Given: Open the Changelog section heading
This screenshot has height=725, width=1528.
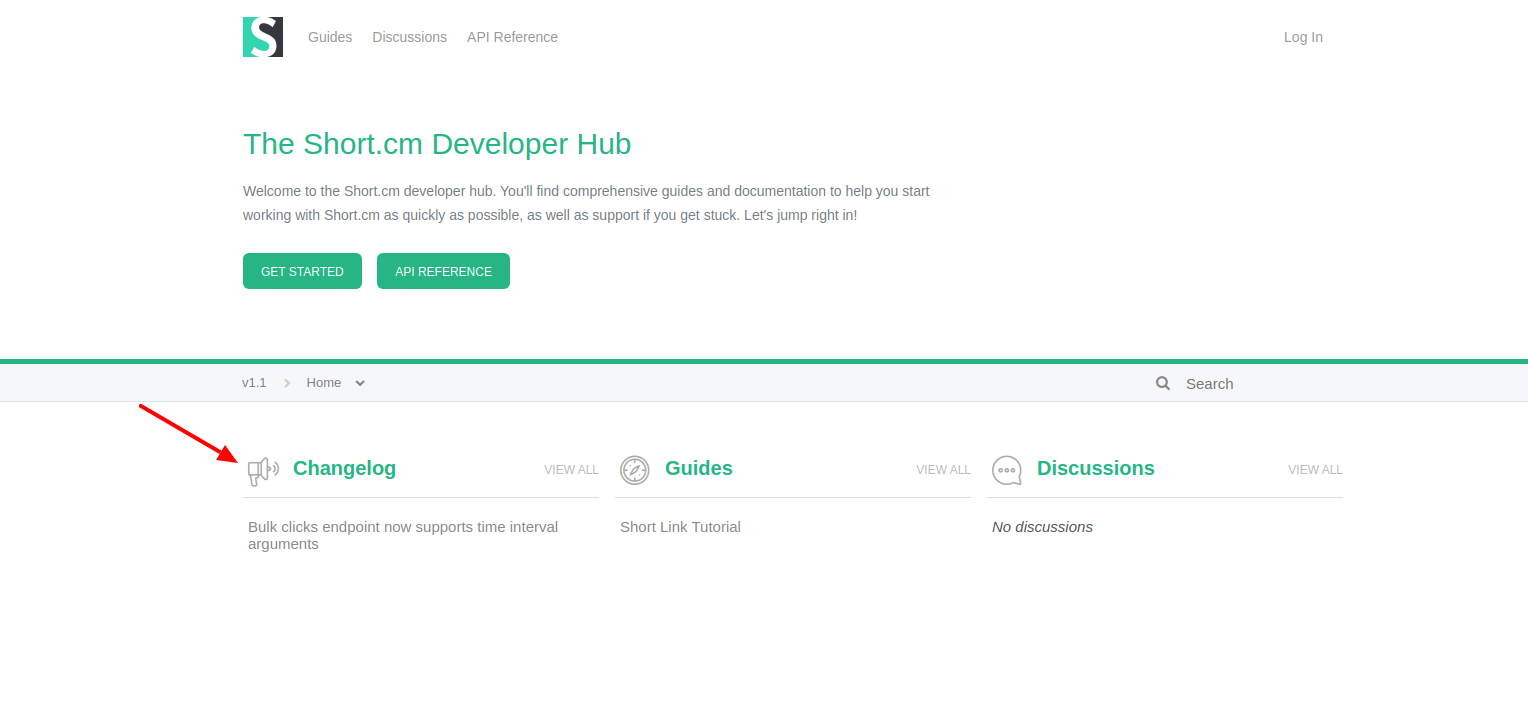Looking at the screenshot, I should 344,468.
